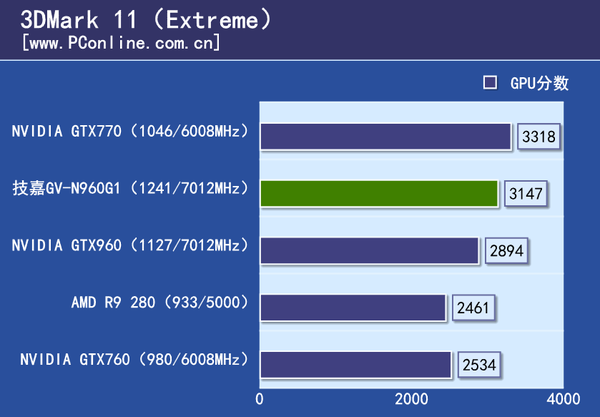
Task: Click the 3147 score value box
Action: pos(525,194)
